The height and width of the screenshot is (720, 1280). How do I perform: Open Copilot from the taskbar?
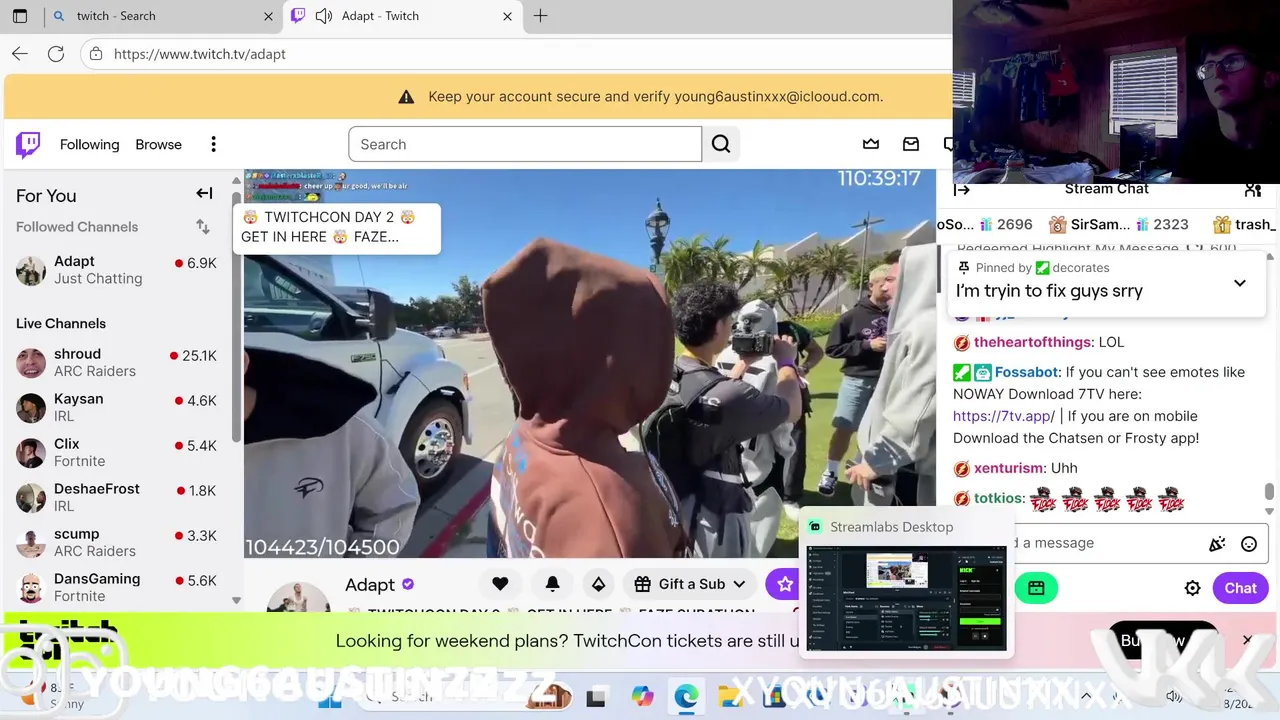coord(642,697)
